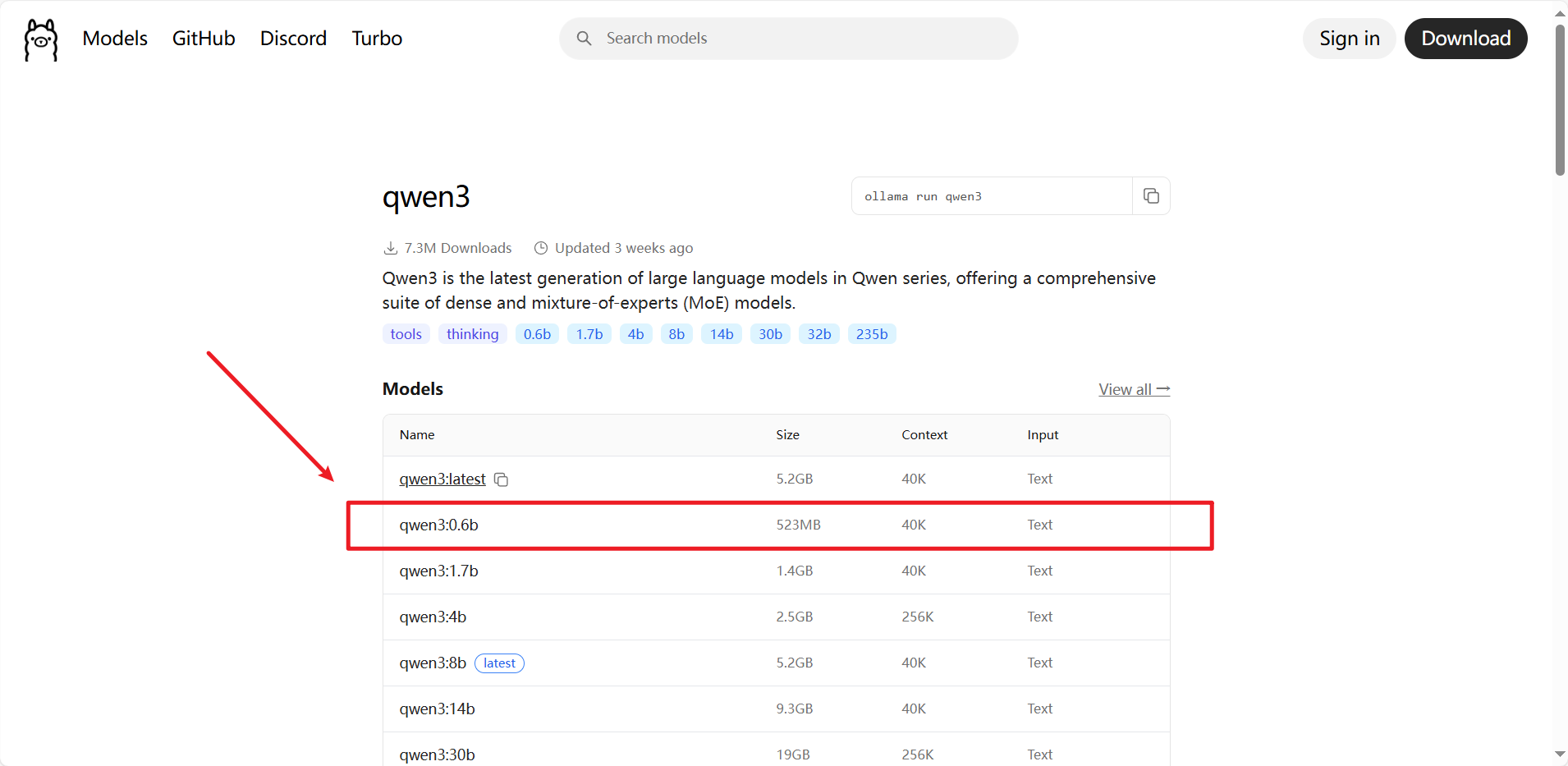The width and height of the screenshot is (1568, 766).
Task: Click the Context column header
Action: pos(924,435)
